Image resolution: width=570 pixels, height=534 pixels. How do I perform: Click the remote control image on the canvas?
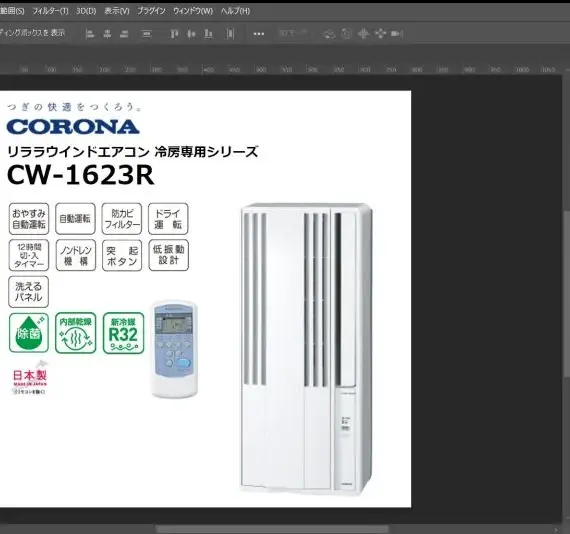click(174, 349)
